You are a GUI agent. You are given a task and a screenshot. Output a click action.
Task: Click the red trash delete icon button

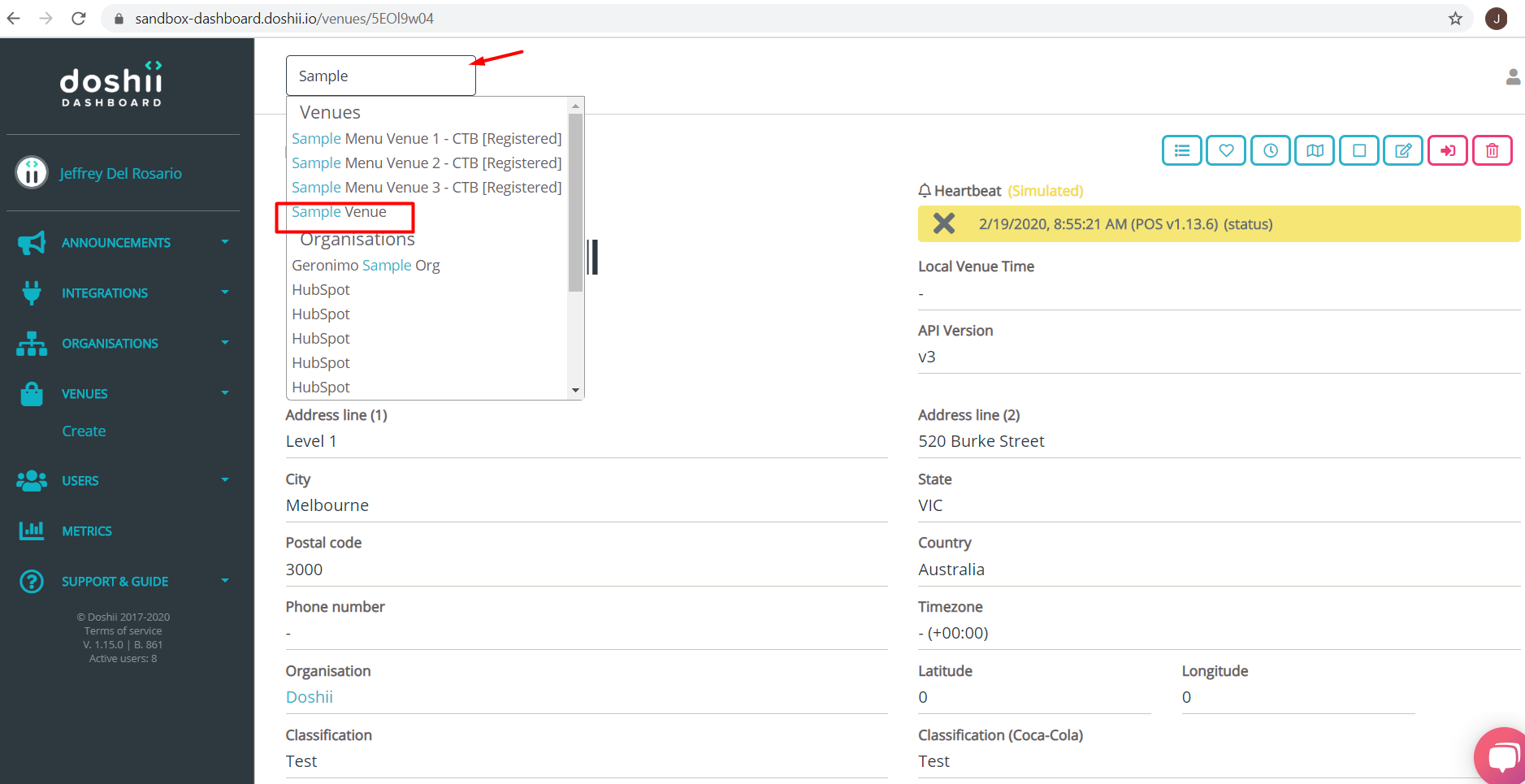(1493, 150)
